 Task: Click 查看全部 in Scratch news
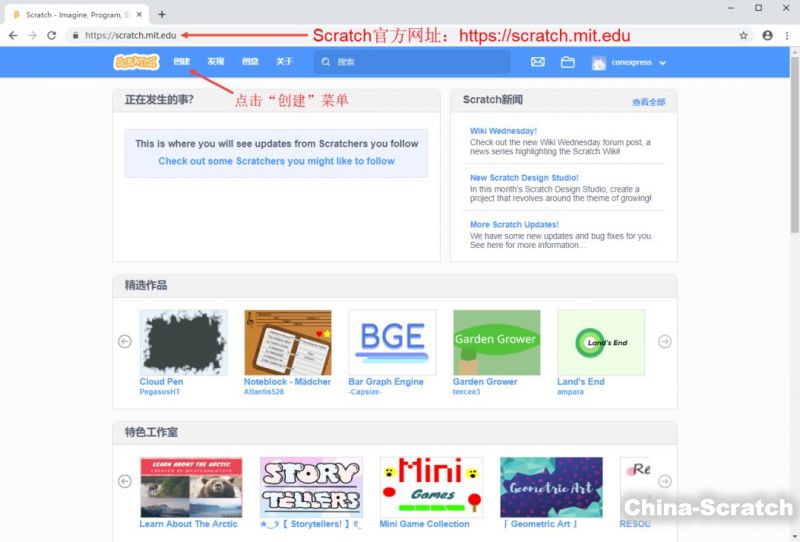tap(648, 102)
